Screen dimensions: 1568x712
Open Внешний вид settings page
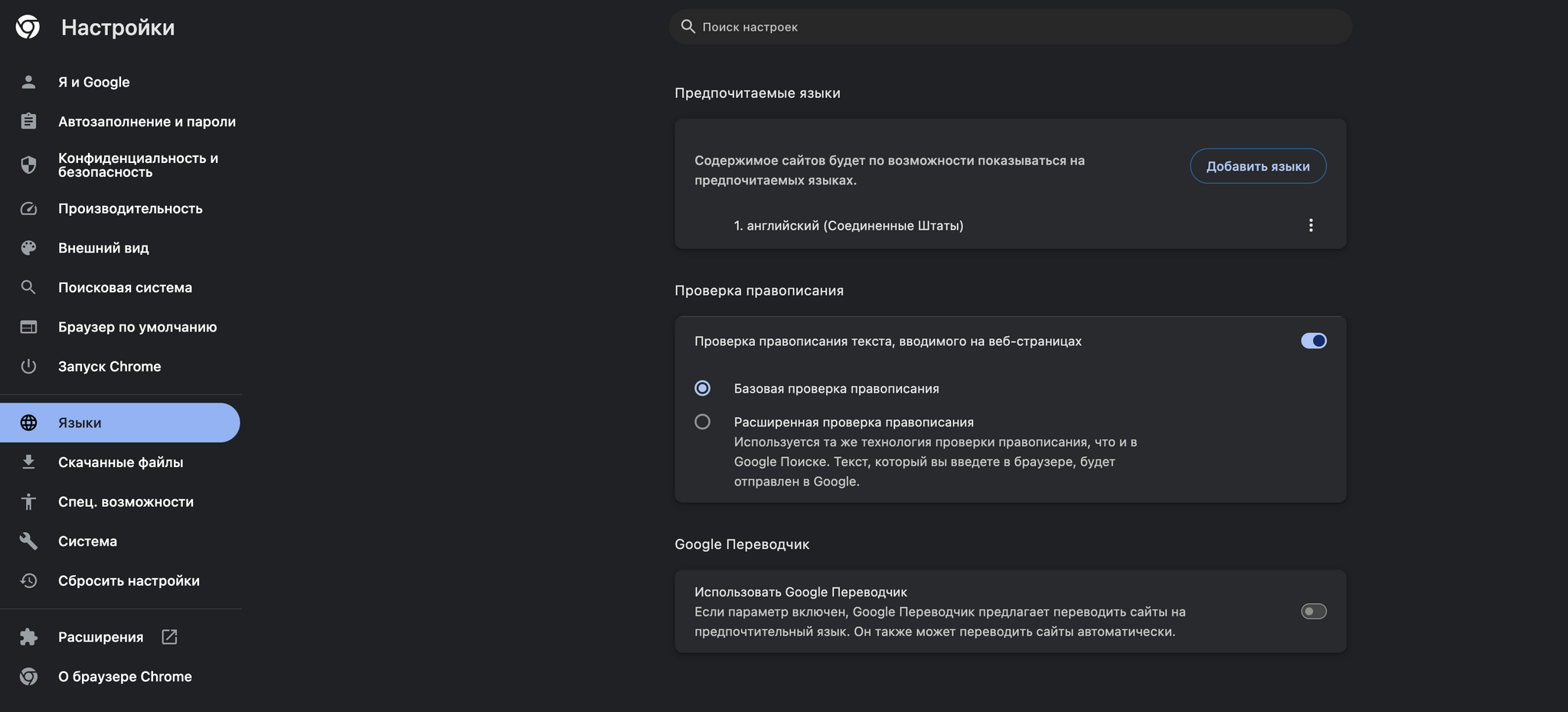[x=120, y=248]
